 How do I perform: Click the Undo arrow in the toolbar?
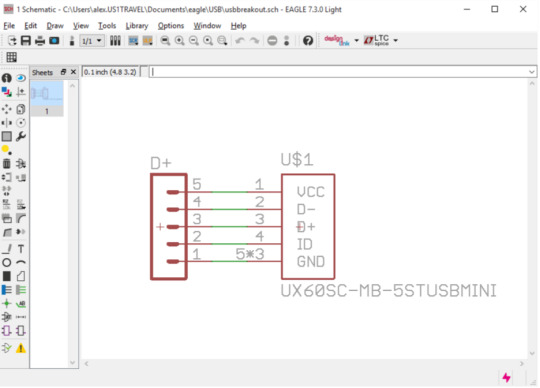tap(240, 41)
